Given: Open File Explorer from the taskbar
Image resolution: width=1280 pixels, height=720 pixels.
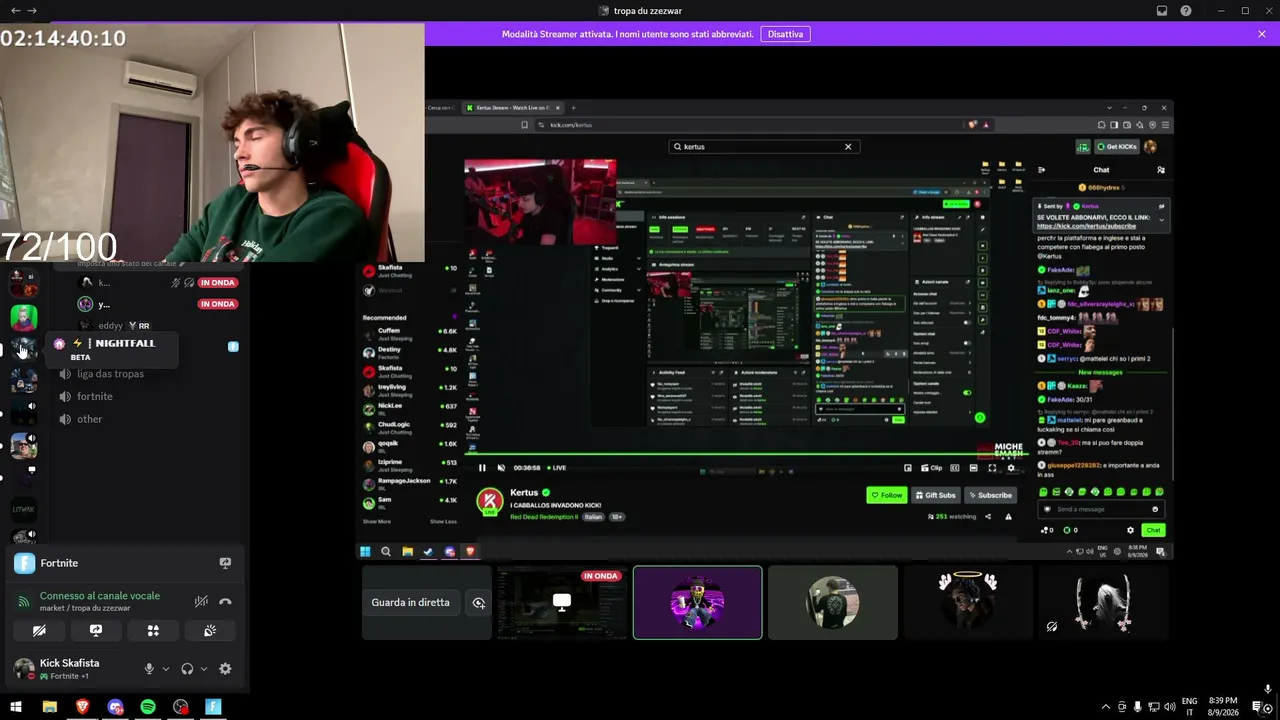Looking at the screenshot, I should [x=49, y=707].
